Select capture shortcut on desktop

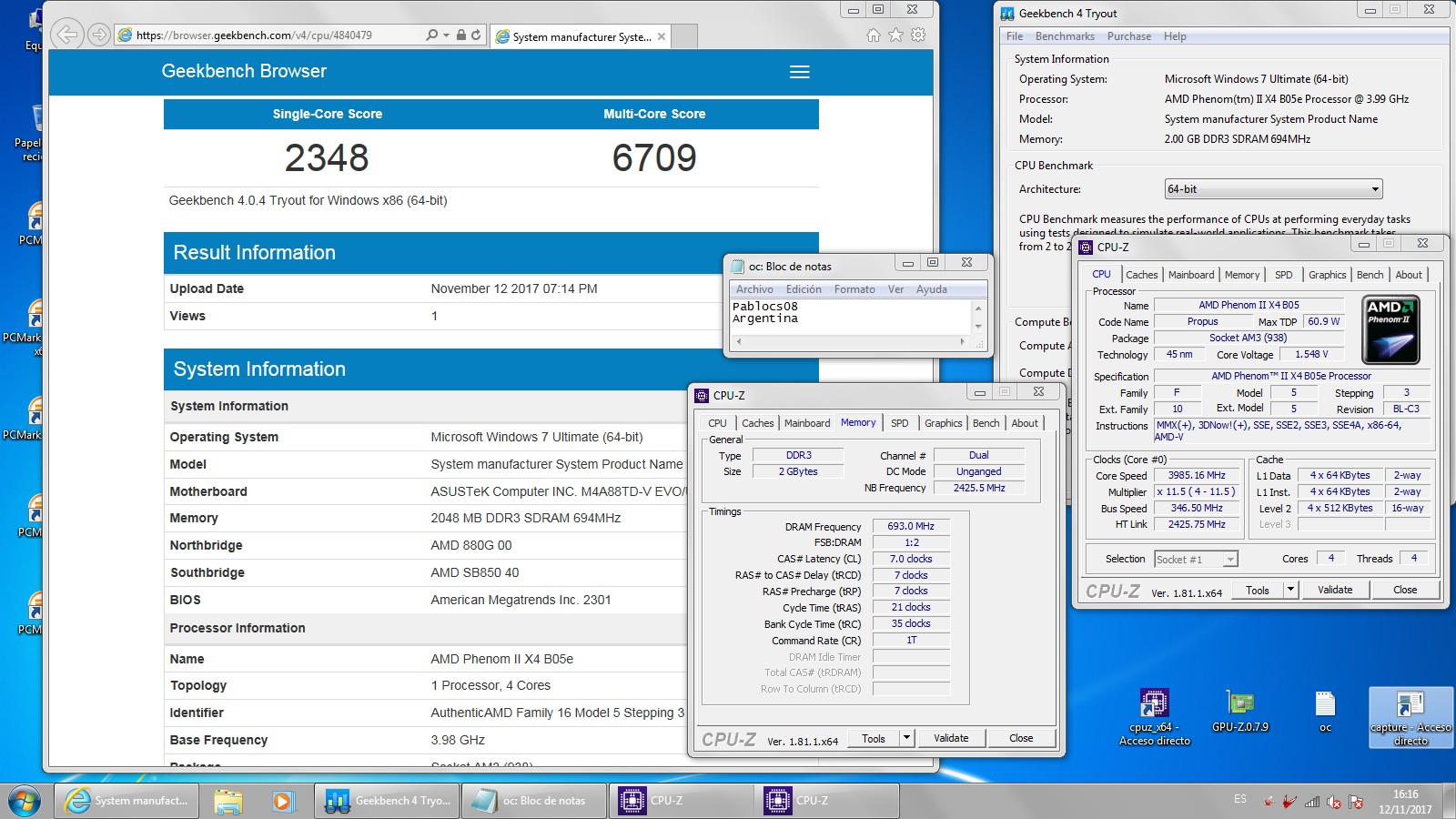pyautogui.click(x=1410, y=717)
